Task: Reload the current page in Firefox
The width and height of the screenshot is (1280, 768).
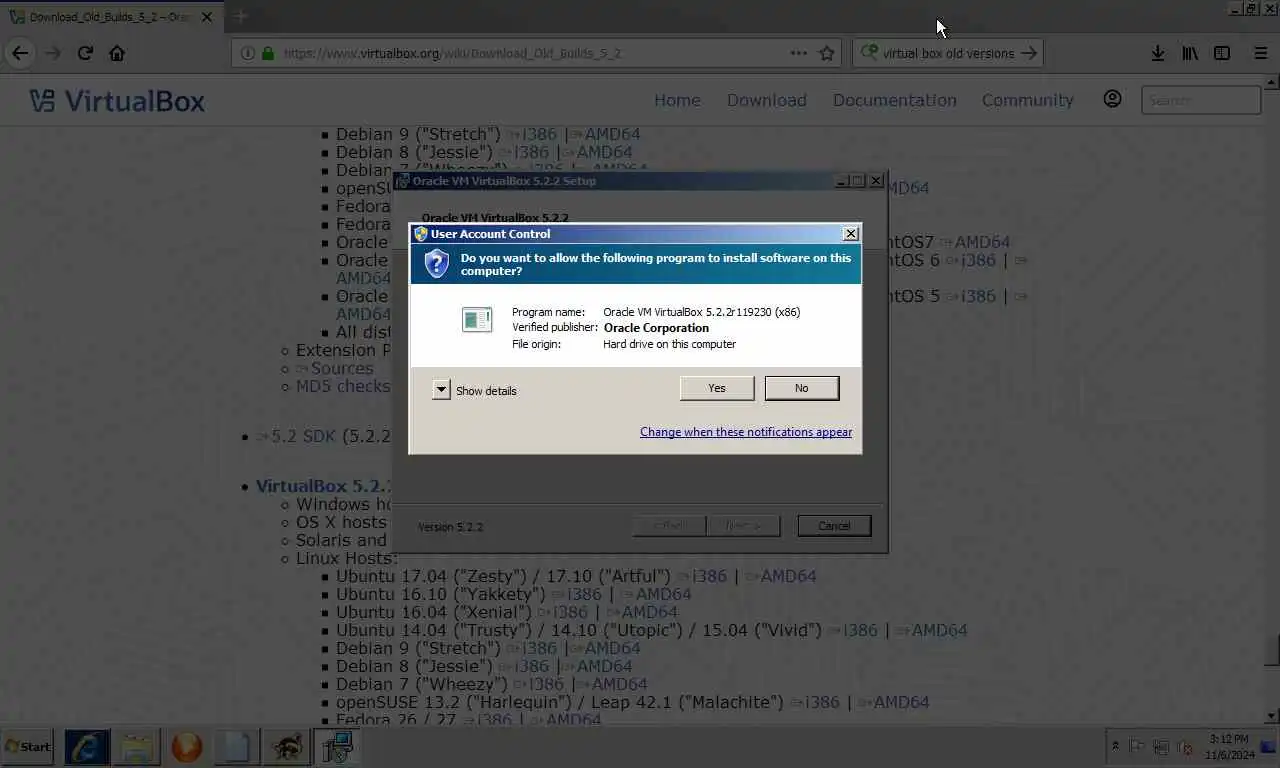Action: click(x=85, y=53)
